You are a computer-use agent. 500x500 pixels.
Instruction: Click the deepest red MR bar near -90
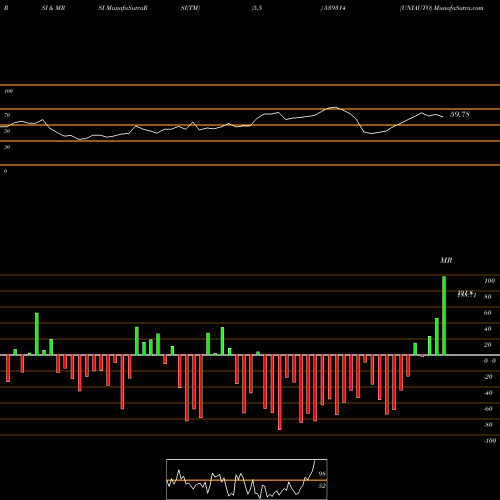coord(280,392)
